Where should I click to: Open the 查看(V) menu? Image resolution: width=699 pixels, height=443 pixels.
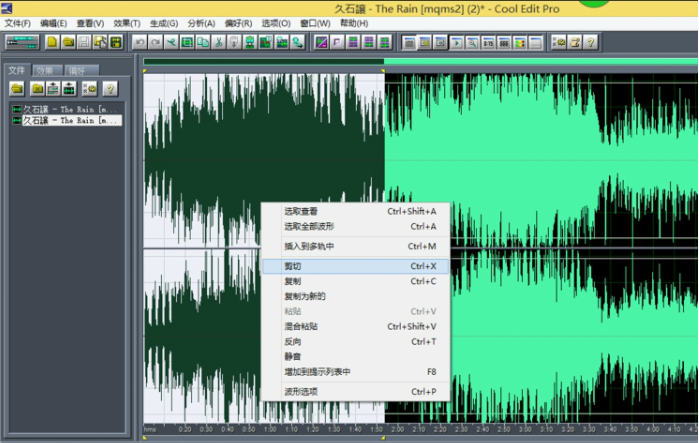pos(90,23)
